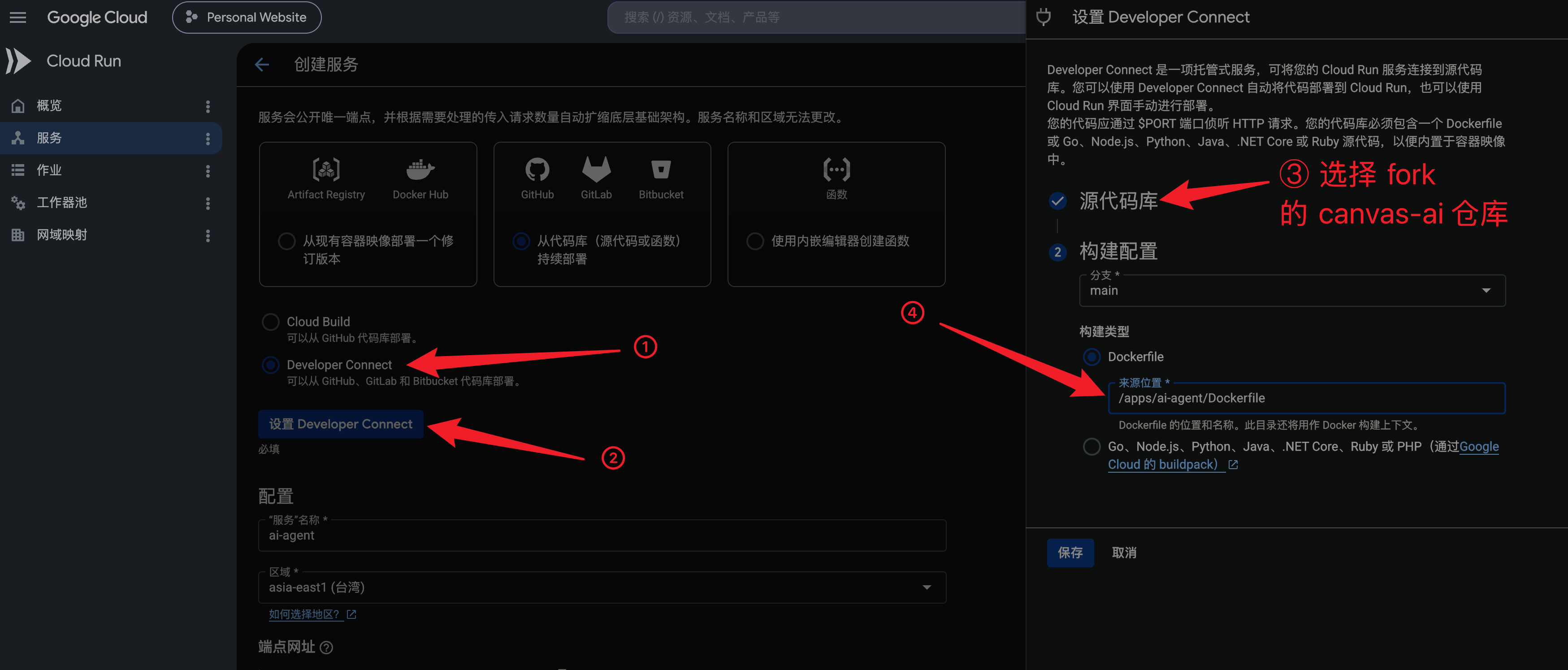Click the step 2 构建配置 number badge
The height and width of the screenshot is (670, 1568).
pos(1057,252)
